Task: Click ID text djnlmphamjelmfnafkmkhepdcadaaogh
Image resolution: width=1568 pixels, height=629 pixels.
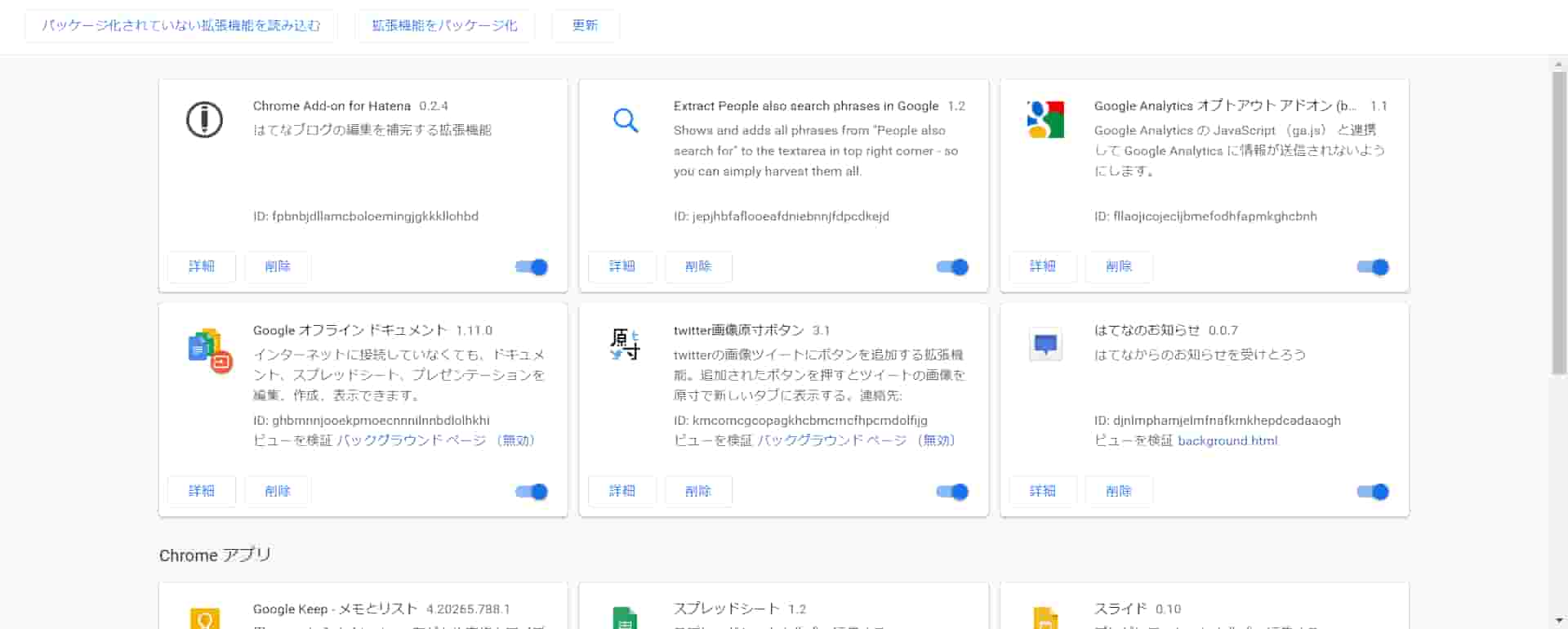Action: [x=1227, y=421]
